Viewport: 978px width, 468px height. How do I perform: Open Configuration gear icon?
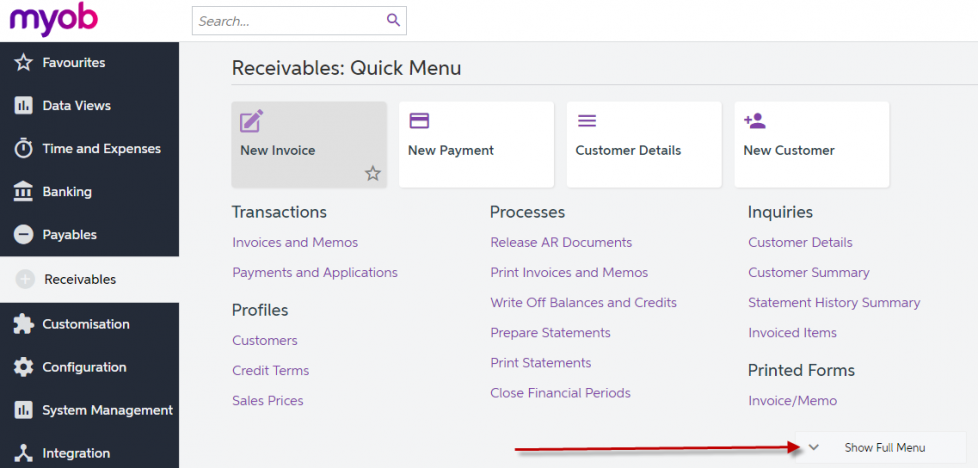pos(23,367)
